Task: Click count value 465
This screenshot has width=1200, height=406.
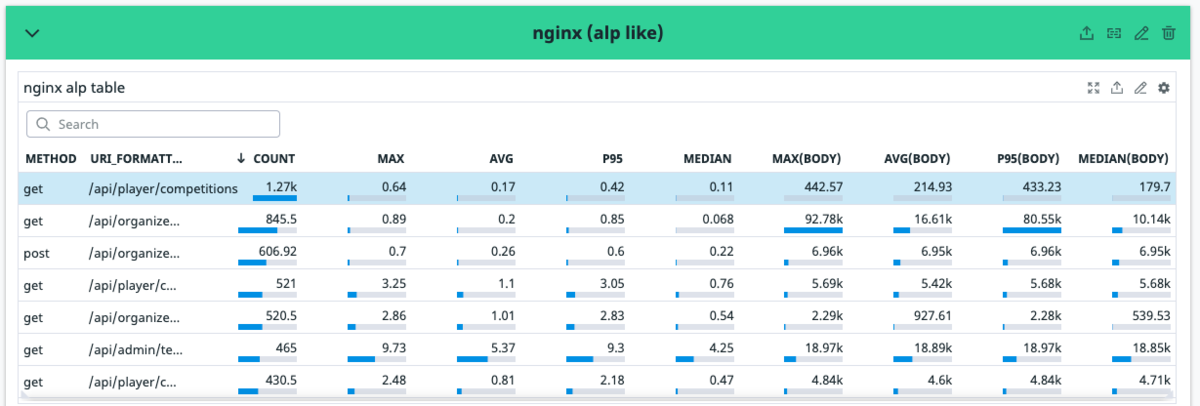Action: click(285, 350)
